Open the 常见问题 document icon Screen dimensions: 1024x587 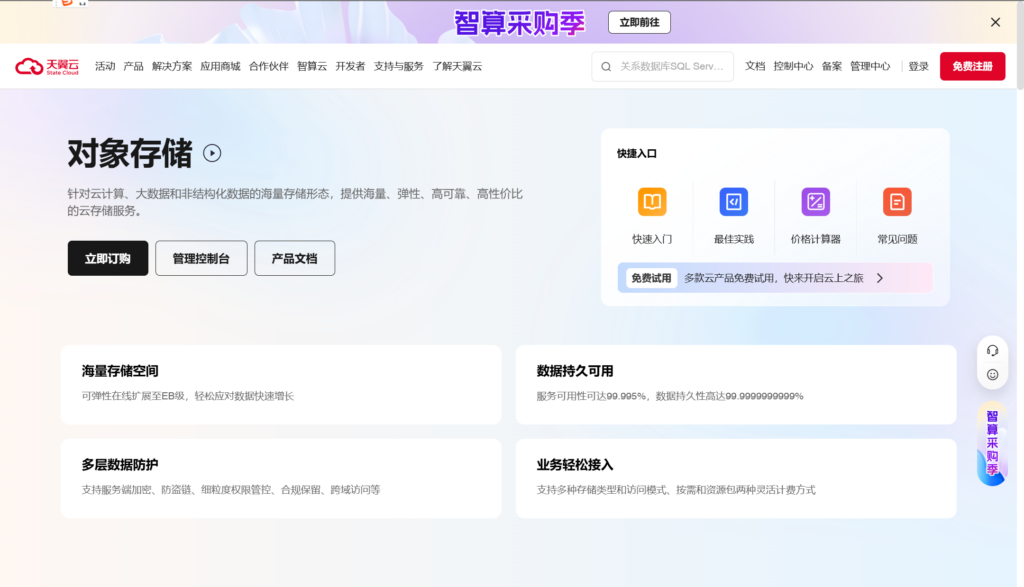tap(897, 202)
